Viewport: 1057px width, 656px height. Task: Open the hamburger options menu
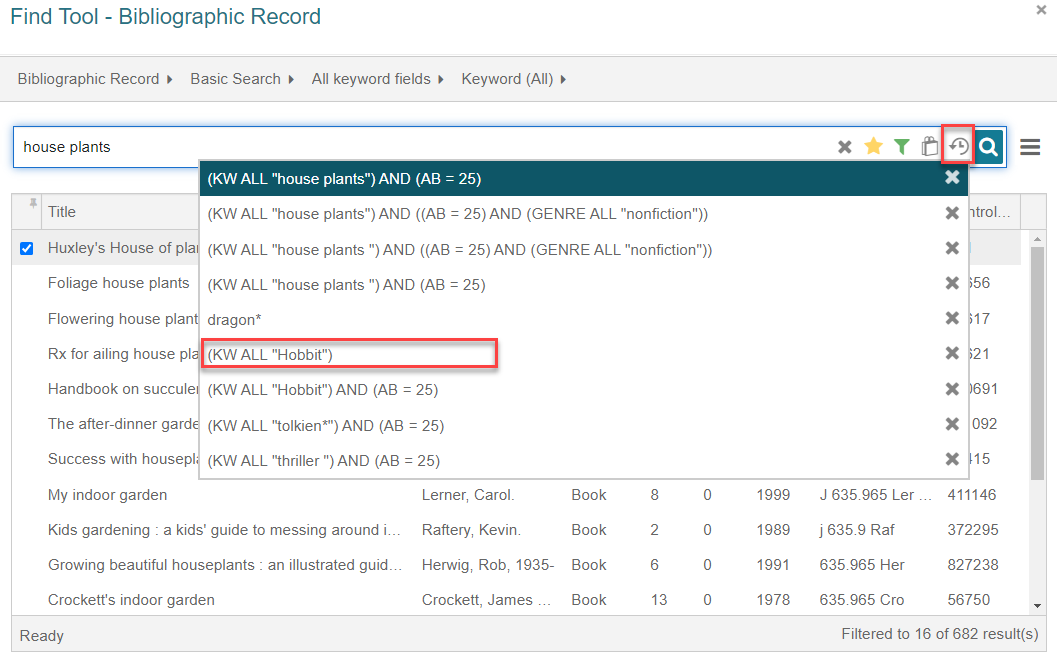tap(1029, 147)
